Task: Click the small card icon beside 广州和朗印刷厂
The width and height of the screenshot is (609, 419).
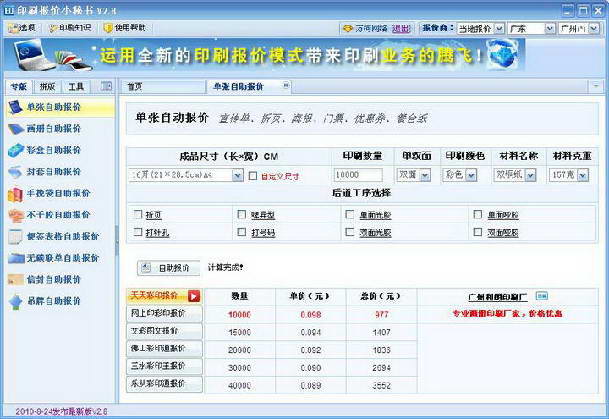Action: click(x=541, y=296)
